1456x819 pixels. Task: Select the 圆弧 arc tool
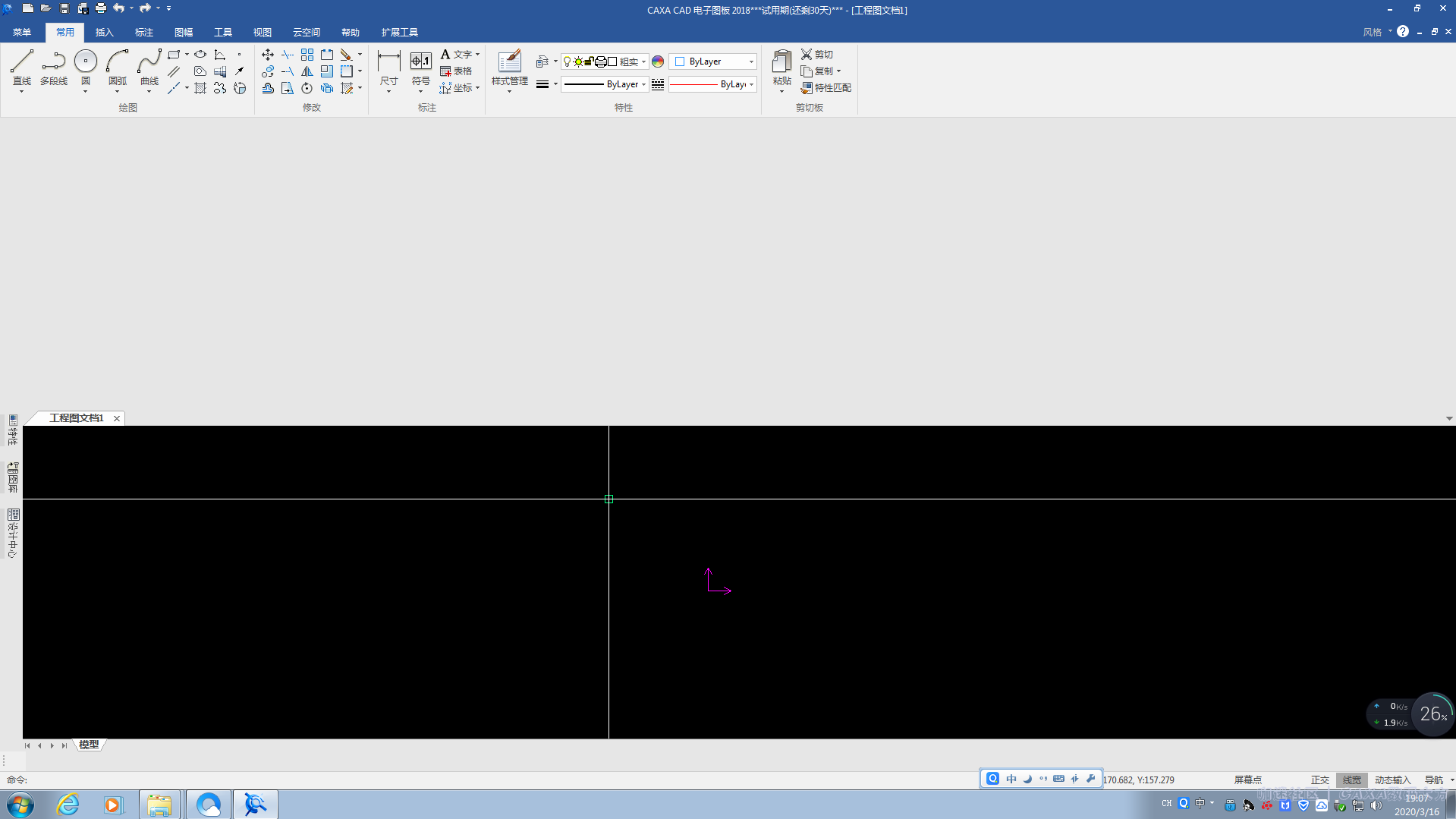tap(118, 67)
